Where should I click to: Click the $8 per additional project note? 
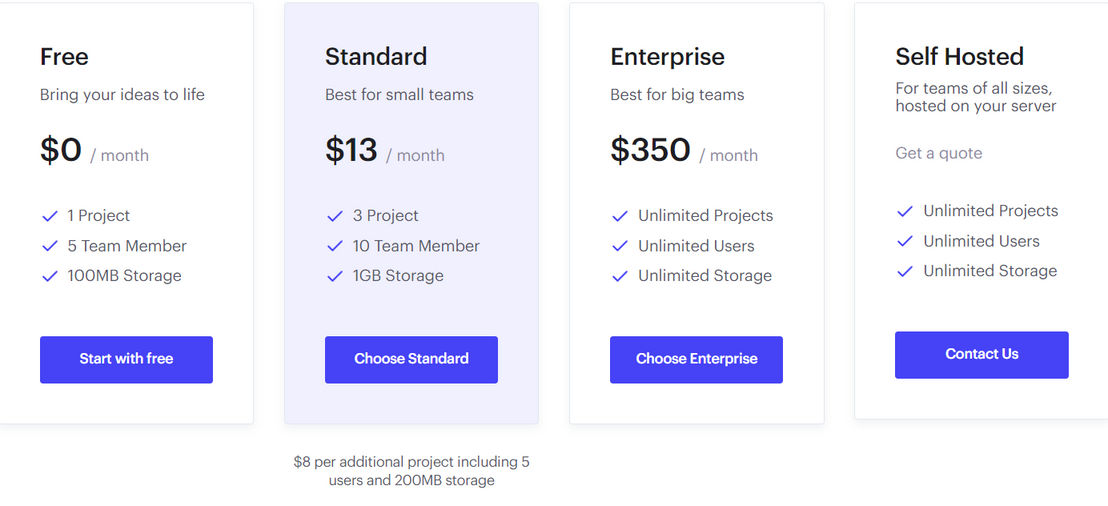(411, 471)
